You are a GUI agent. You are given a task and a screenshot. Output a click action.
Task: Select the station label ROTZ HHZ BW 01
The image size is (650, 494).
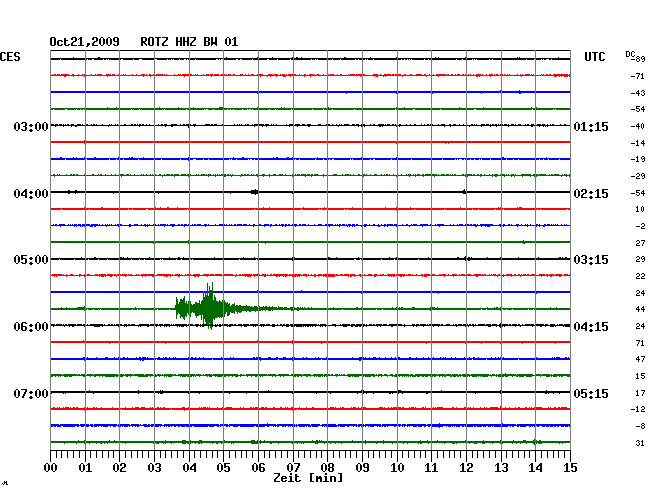pyautogui.click(x=189, y=42)
